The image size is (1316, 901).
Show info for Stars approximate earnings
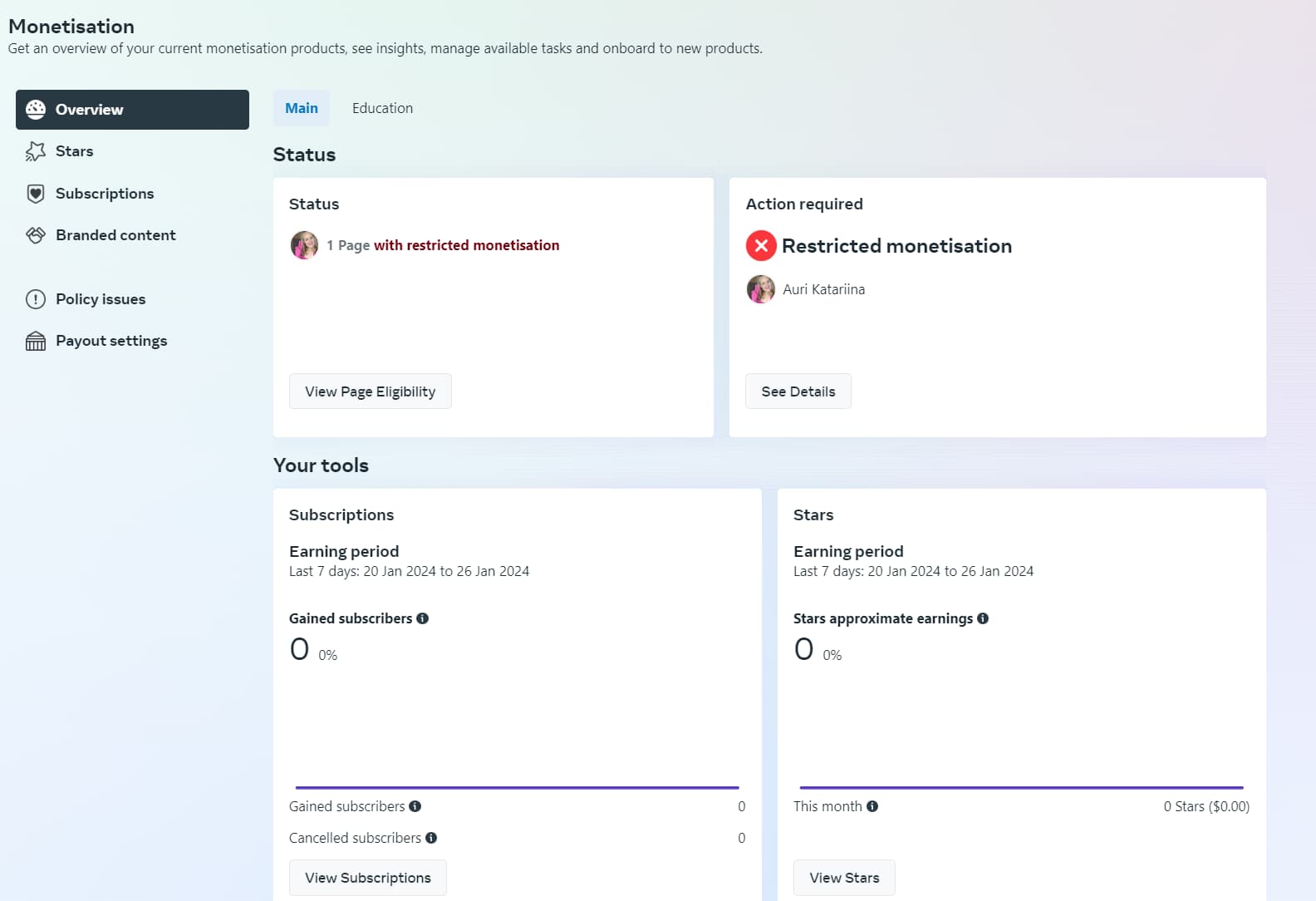[983, 618]
